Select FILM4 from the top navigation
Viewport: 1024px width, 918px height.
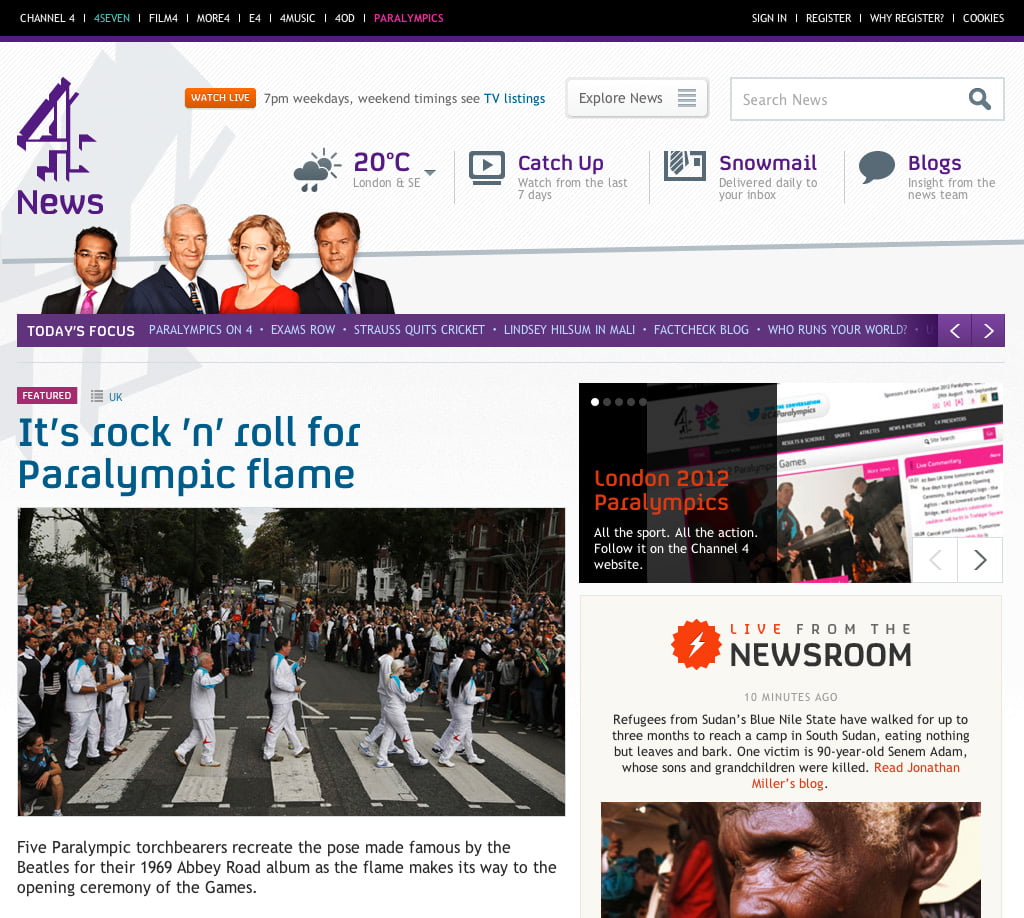[163, 17]
